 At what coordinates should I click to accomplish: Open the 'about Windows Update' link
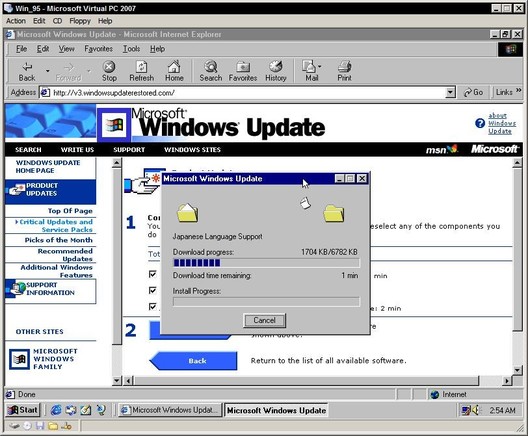(502, 123)
